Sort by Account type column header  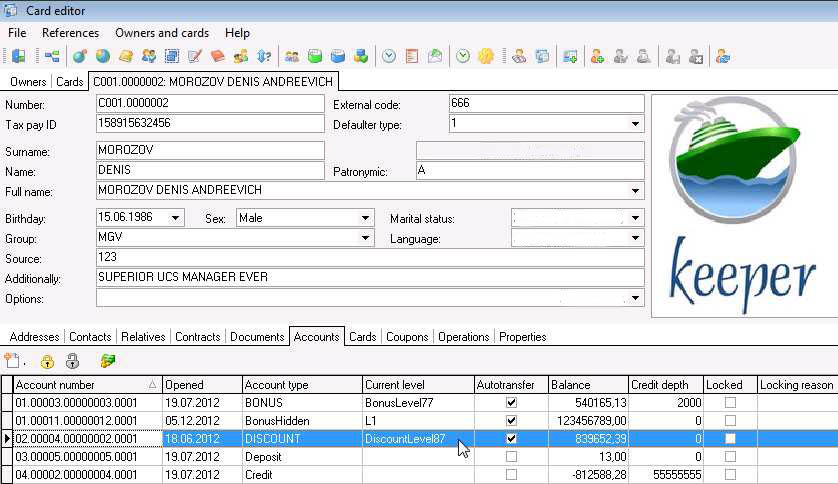pyautogui.click(x=302, y=385)
